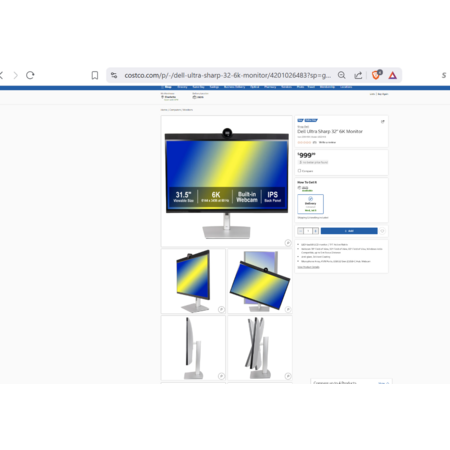Image resolution: width=450 pixels, height=450 pixels.
Task: Click the Write a review link
Action: (327, 142)
